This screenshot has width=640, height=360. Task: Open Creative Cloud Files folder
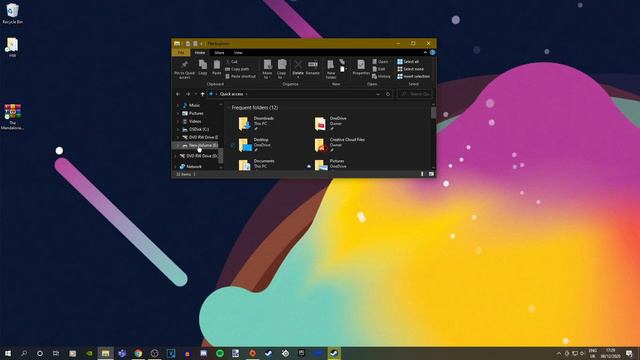(340, 144)
